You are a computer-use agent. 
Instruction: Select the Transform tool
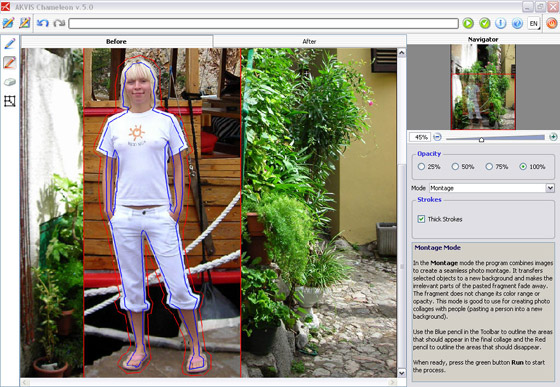[10, 101]
